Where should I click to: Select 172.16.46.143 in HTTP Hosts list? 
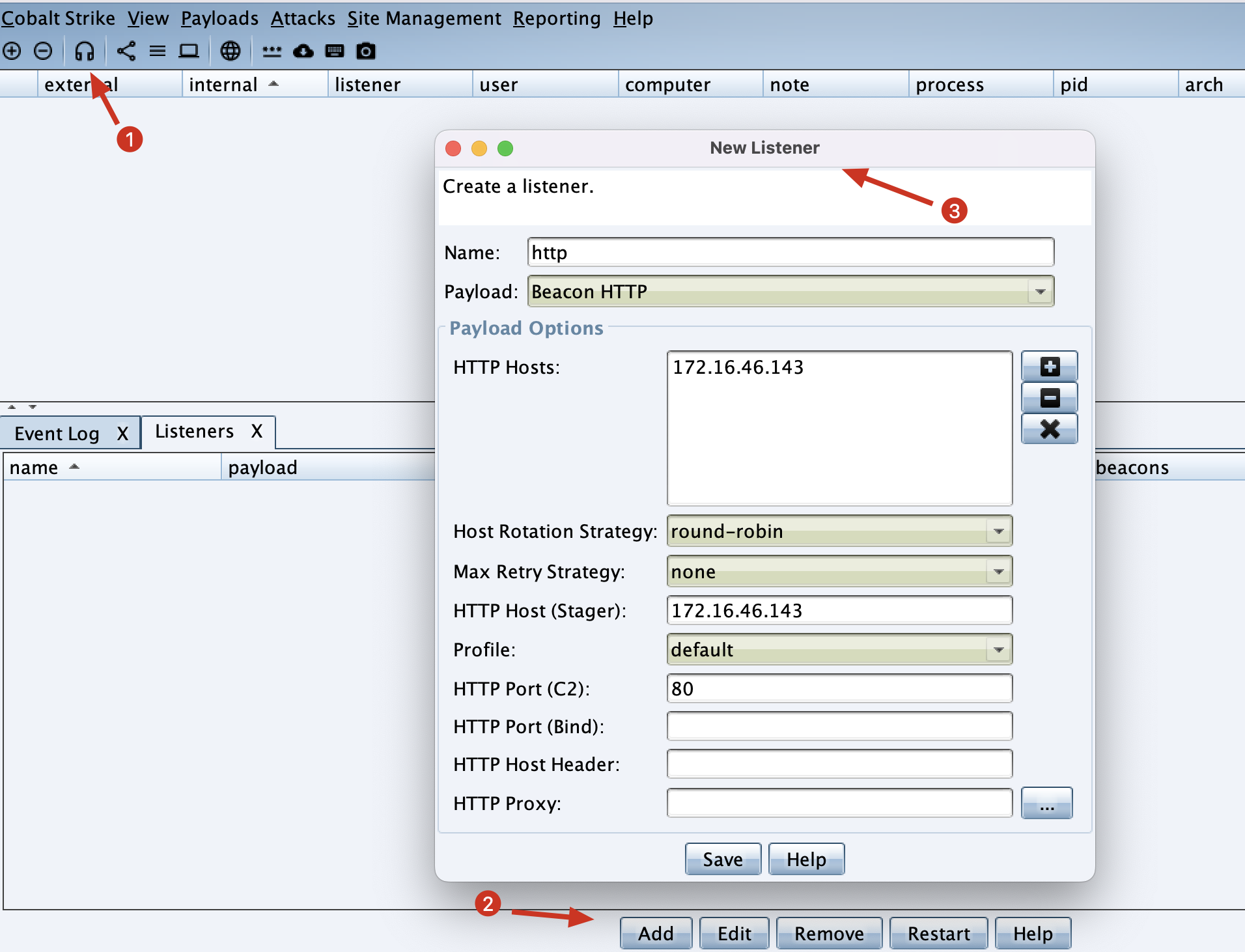[738, 367]
